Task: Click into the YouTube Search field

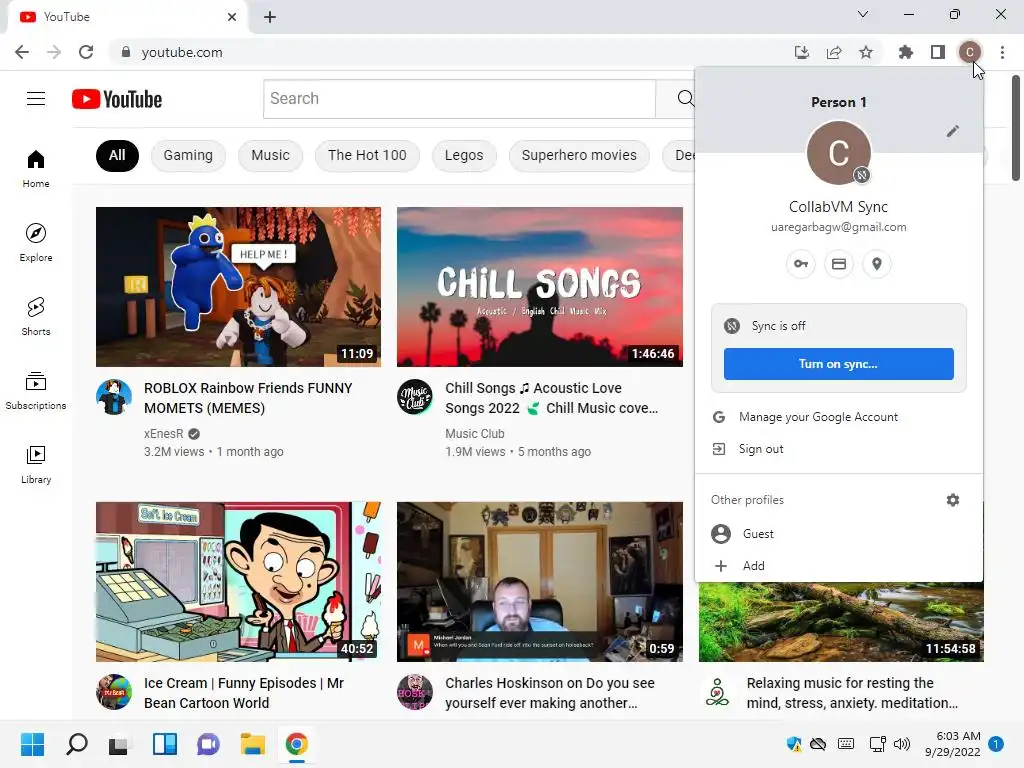Action: pos(459,99)
